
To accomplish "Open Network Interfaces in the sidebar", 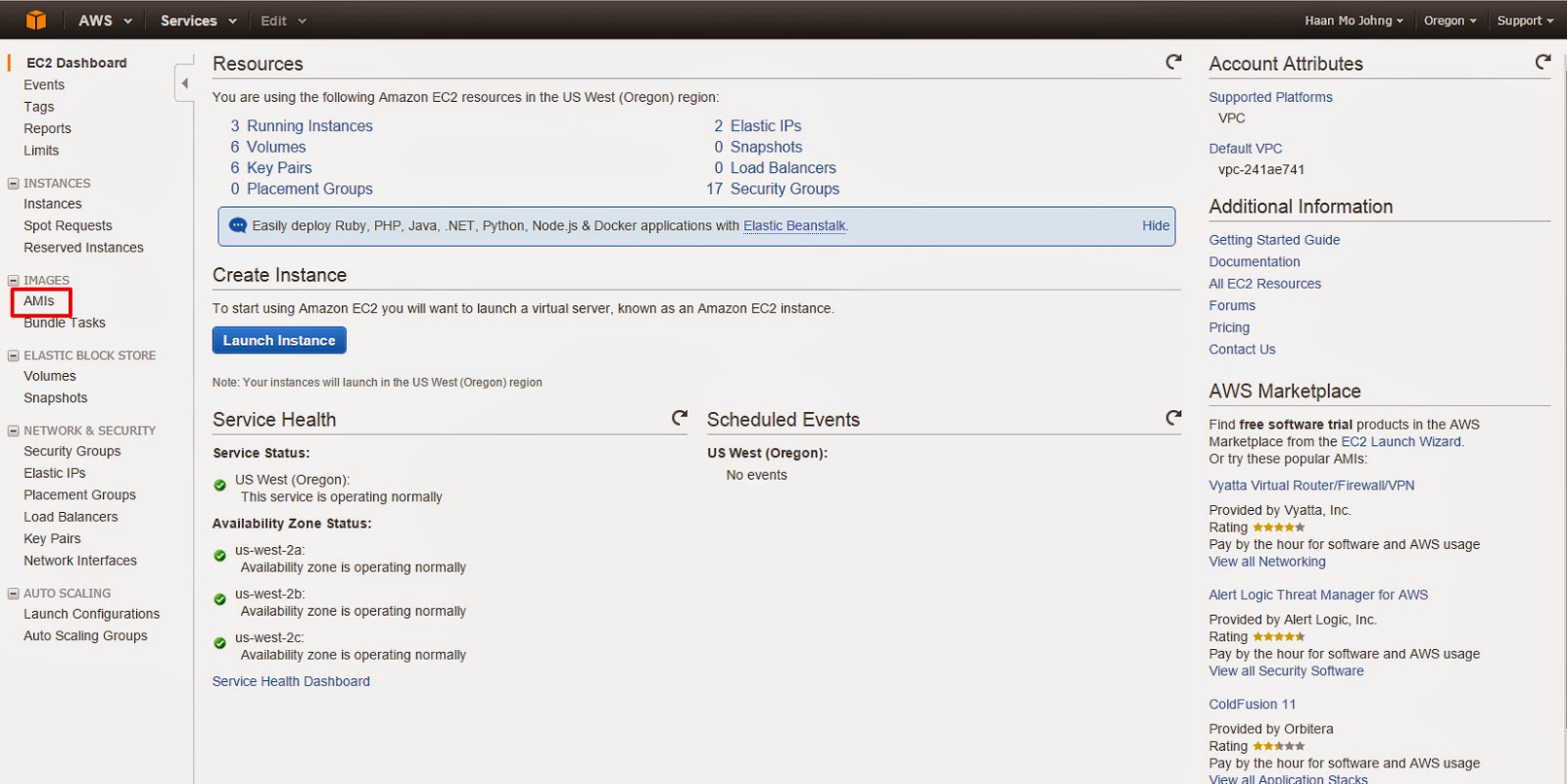I will click(80, 561).
